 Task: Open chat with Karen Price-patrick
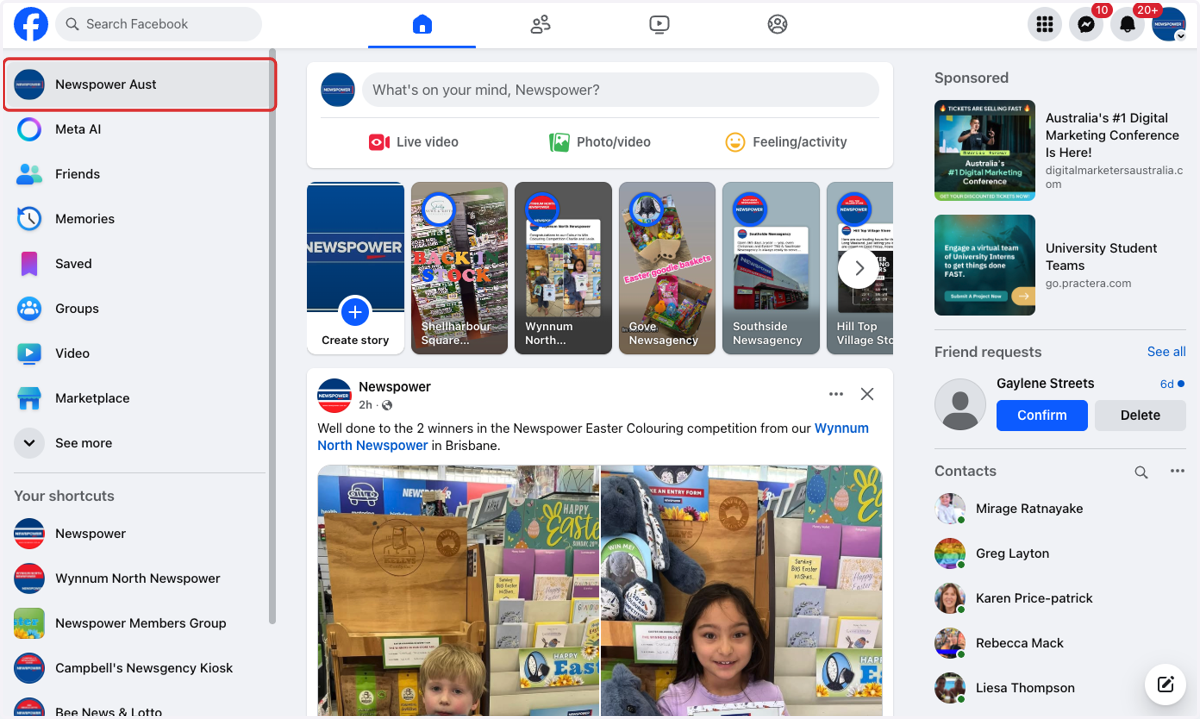[1060, 598]
